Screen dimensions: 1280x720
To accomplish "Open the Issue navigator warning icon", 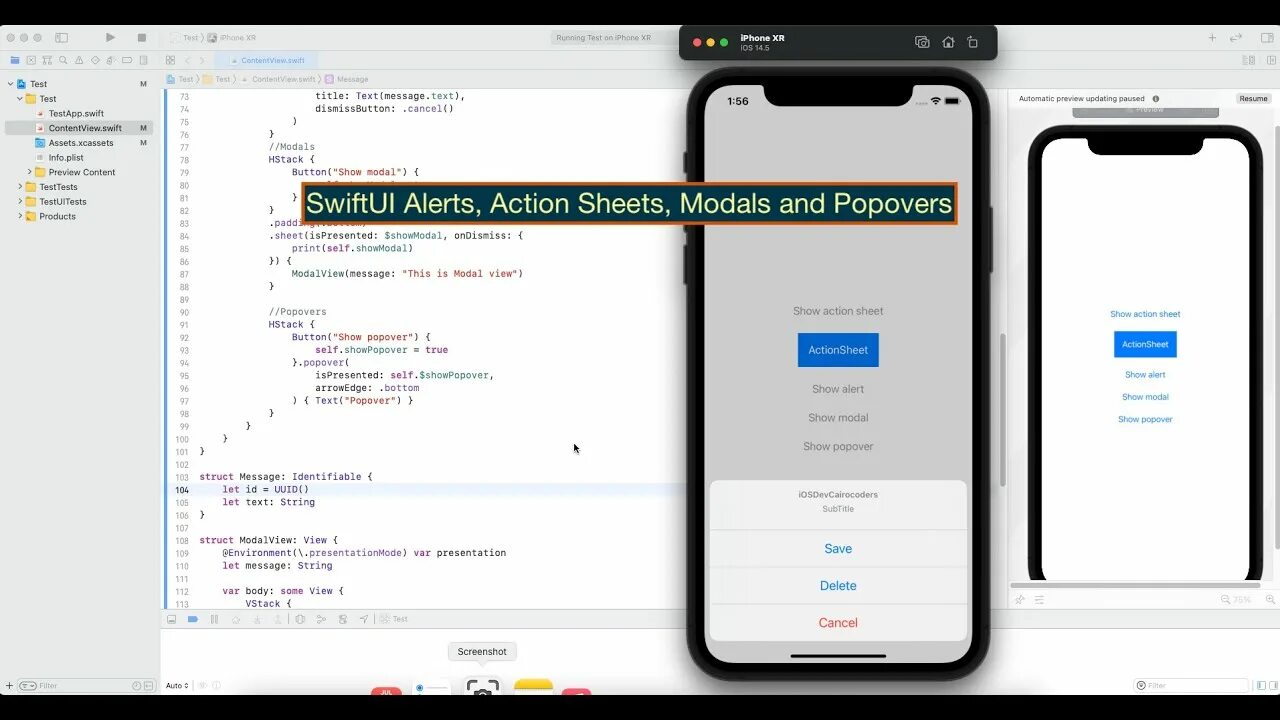I will click(80, 60).
